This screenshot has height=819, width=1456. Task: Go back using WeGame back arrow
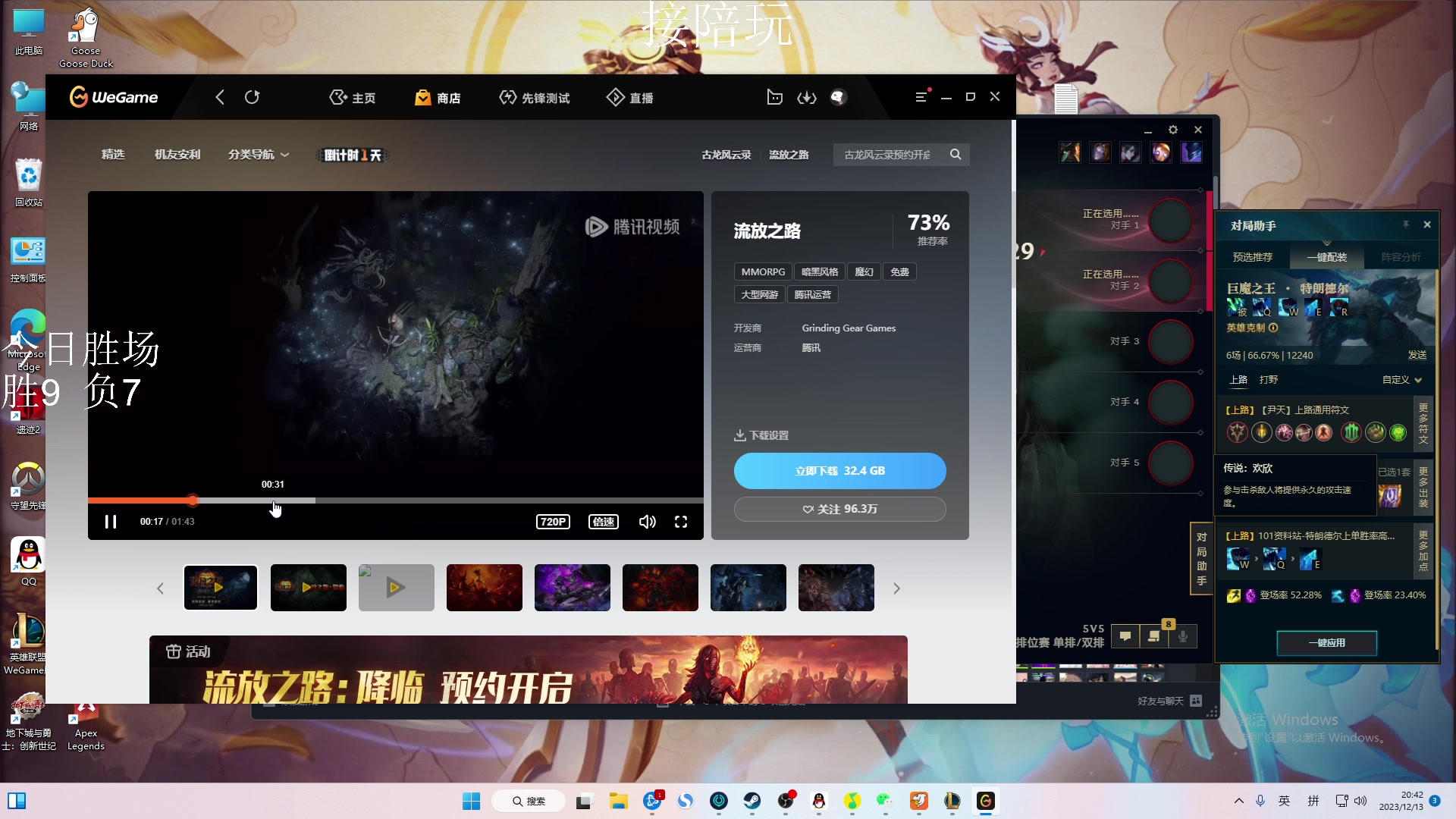pos(220,97)
